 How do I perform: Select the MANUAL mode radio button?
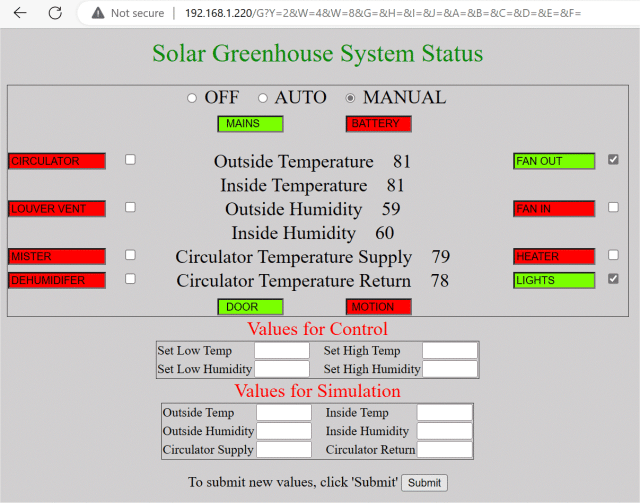[350, 98]
